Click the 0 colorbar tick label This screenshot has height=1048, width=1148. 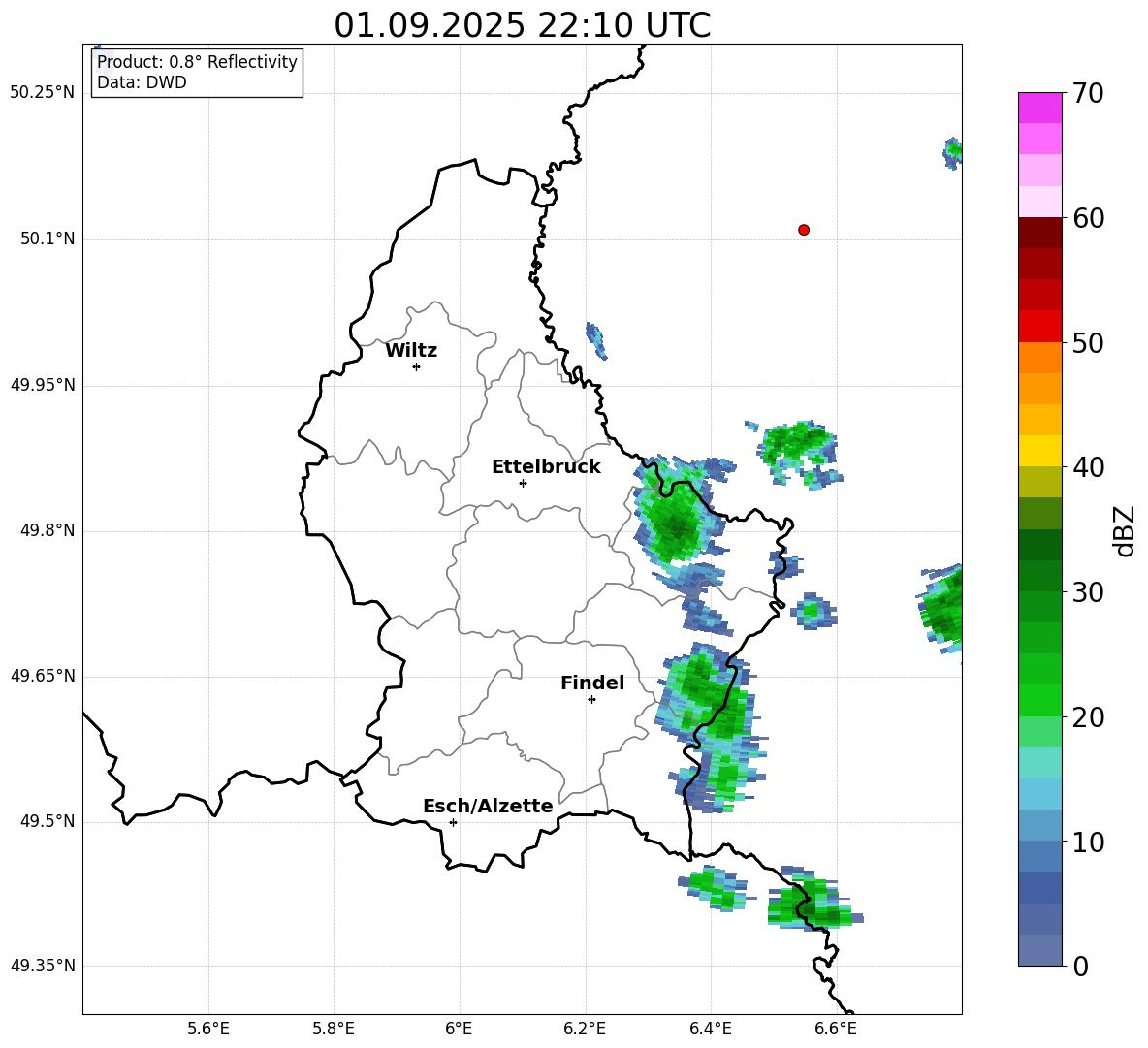pos(1080,966)
